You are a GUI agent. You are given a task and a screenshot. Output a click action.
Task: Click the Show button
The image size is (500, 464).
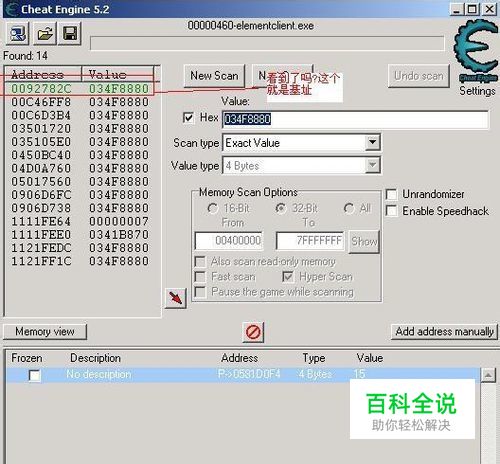tap(364, 241)
